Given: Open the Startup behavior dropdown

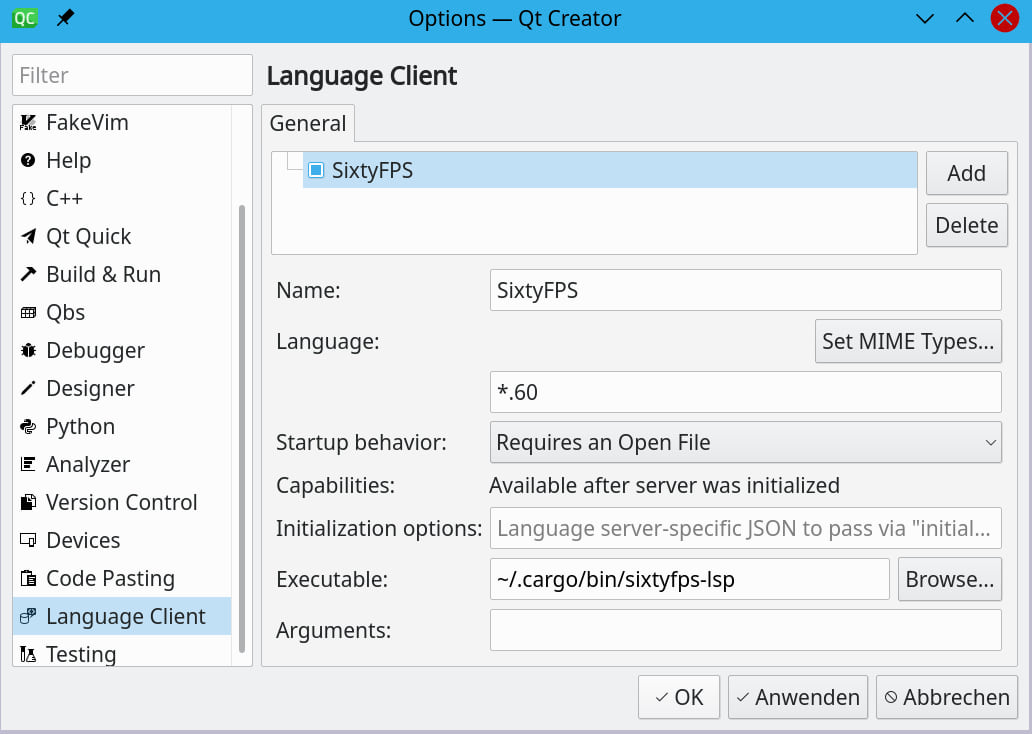Looking at the screenshot, I should (x=746, y=442).
